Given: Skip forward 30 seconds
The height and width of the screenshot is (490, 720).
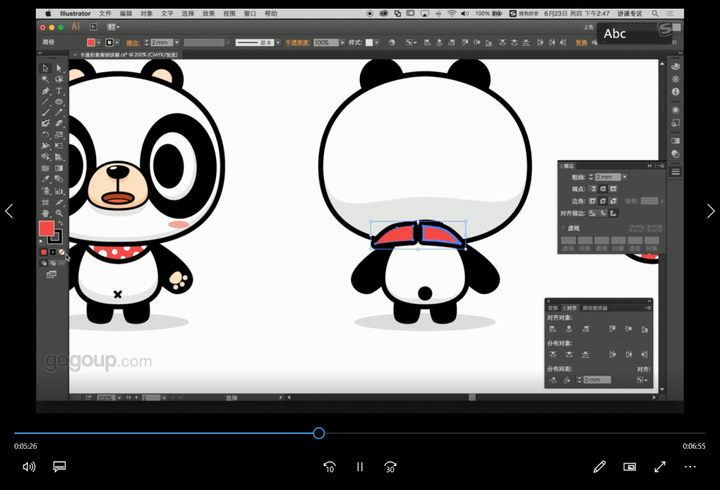Looking at the screenshot, I should tap(390, 467).
